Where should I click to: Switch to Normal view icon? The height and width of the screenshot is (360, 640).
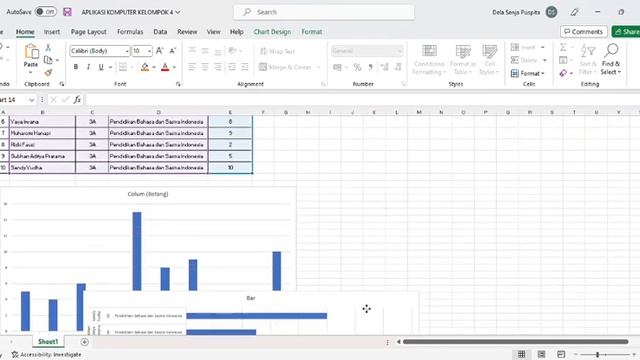[521, 354]
